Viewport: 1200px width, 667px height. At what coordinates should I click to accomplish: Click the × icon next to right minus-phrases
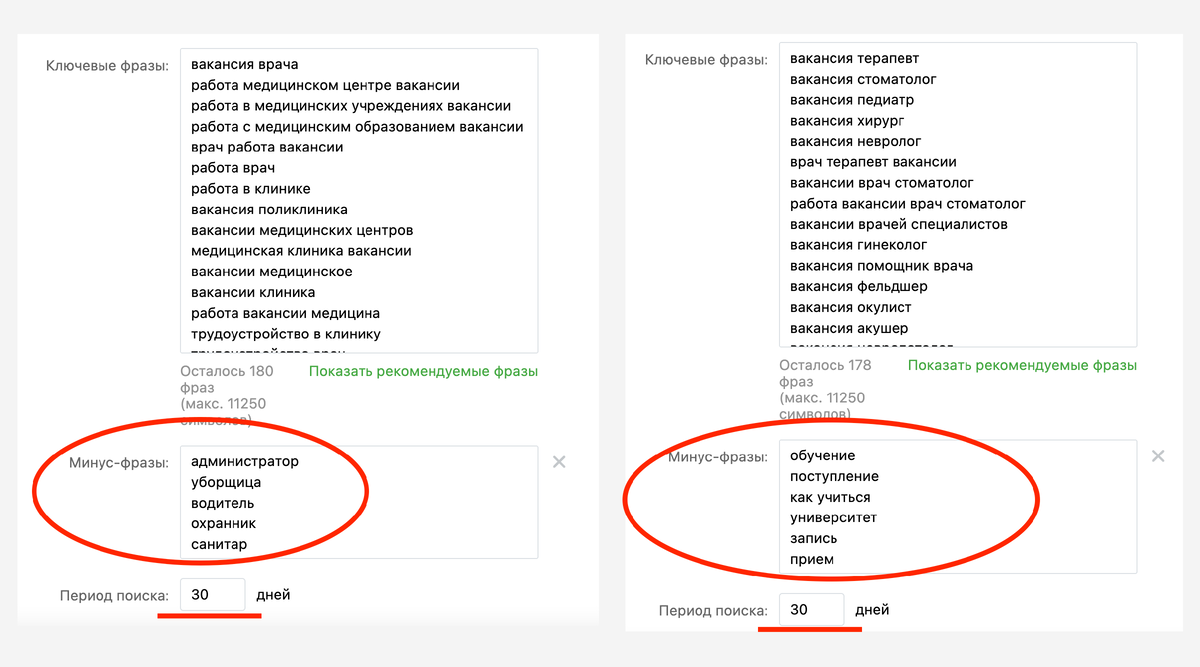pyautogui.click(x=1157, y=455)
